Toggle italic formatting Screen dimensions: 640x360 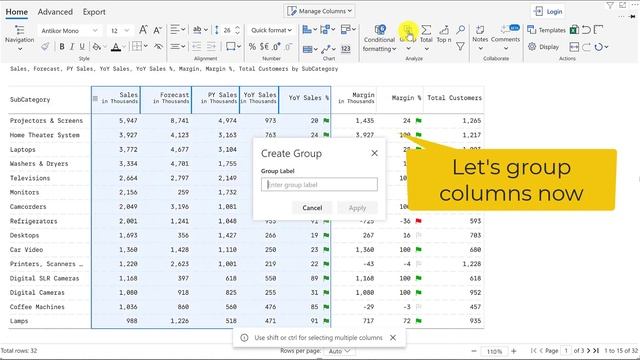(x=72, y=47)
